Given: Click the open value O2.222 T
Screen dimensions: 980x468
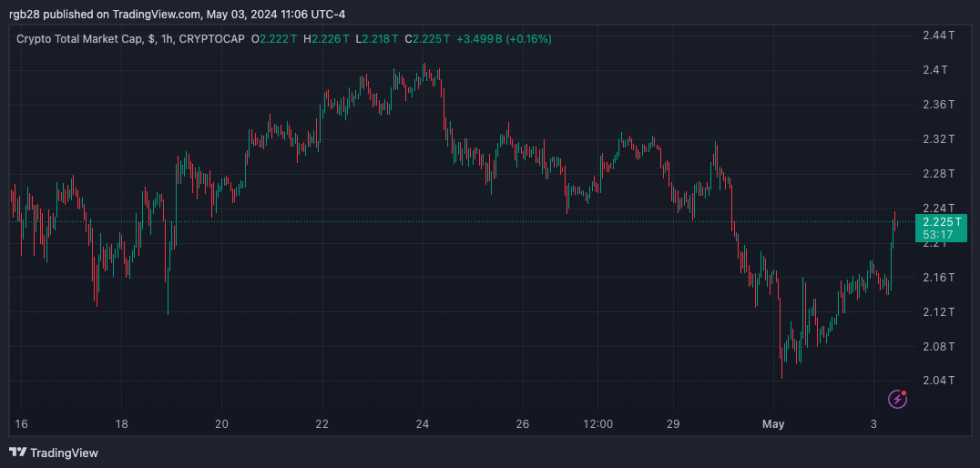Looking at the screenshot, I should point(274,39).
